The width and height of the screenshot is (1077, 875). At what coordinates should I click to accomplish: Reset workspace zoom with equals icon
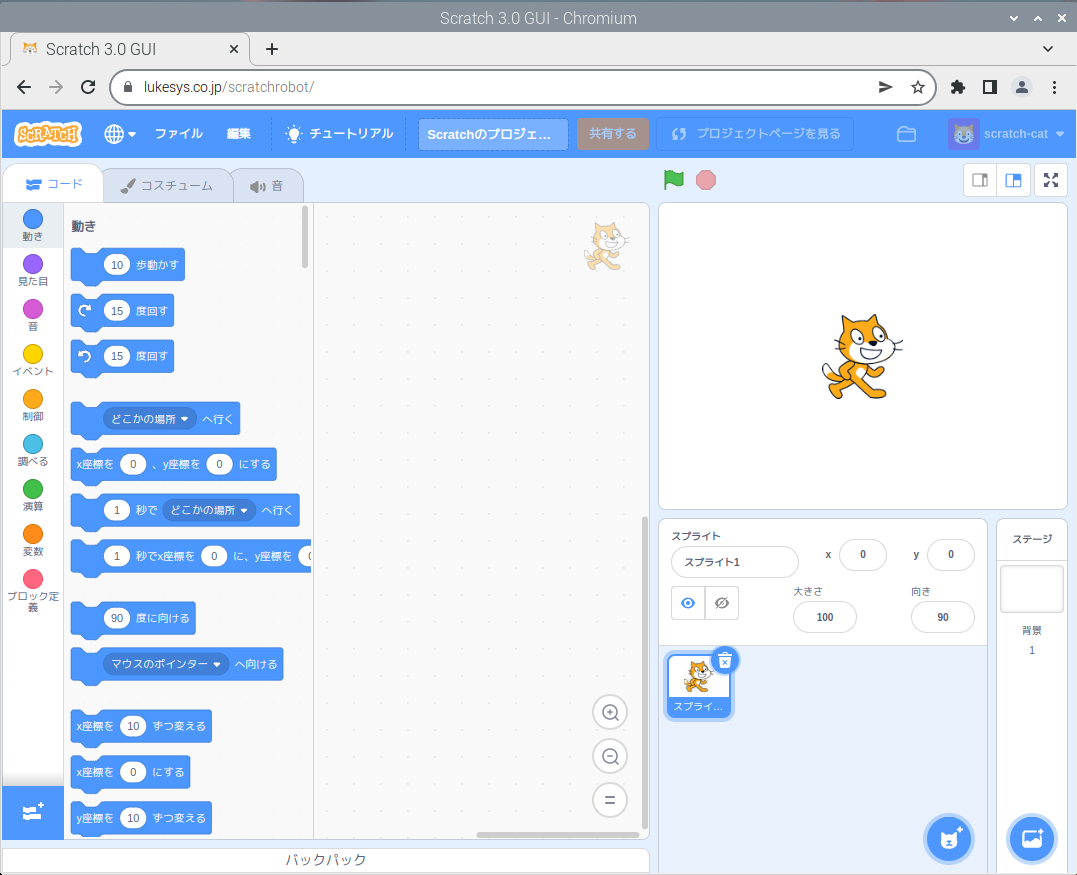[x=610, y=800]
